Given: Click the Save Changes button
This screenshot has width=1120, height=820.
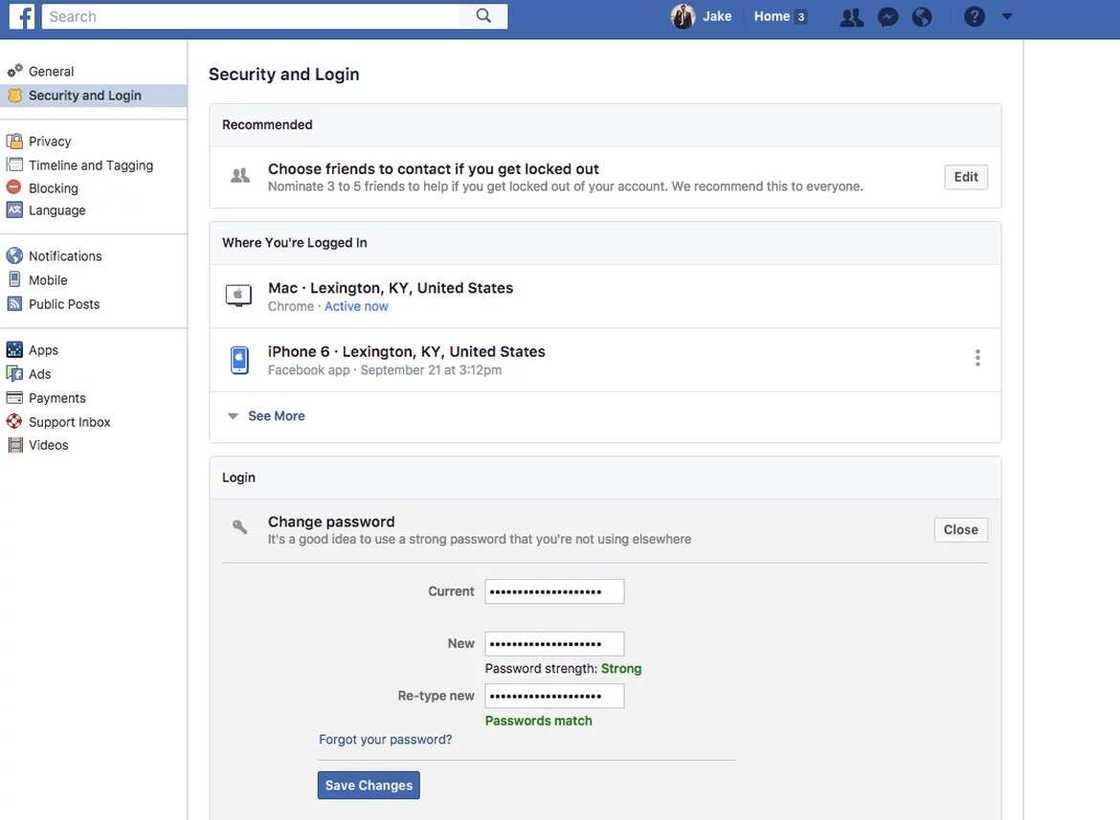Looking at the screenshot, I should [369, 785].
